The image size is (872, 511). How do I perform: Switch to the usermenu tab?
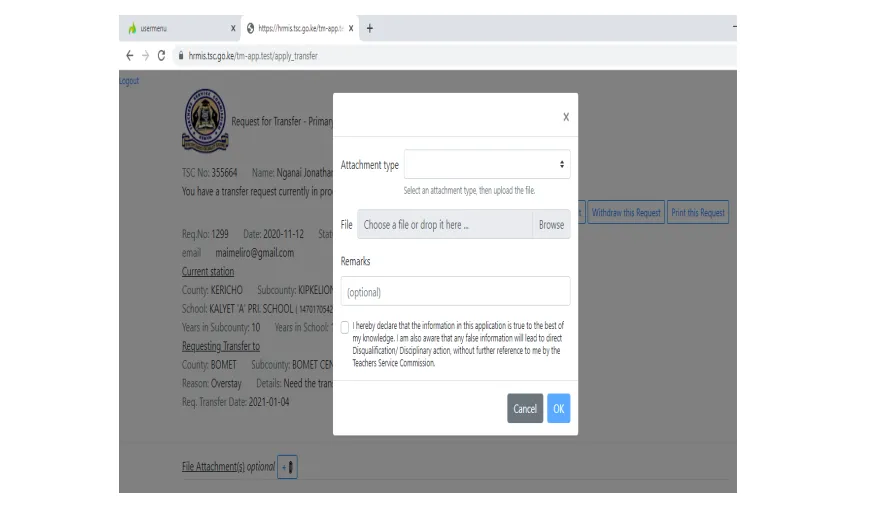click(x=179, y=28)
